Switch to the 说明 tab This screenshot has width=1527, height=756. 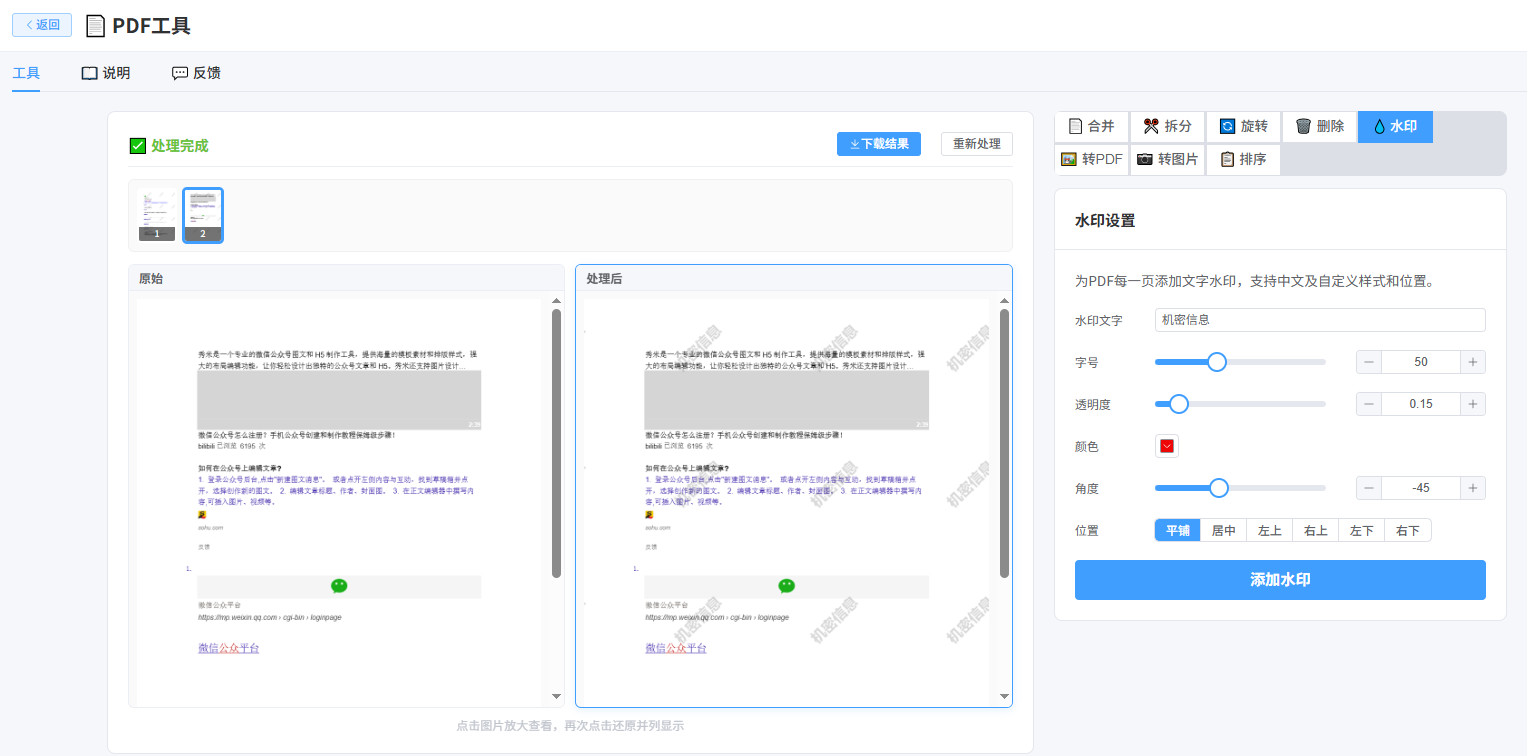tap(105, 73)
